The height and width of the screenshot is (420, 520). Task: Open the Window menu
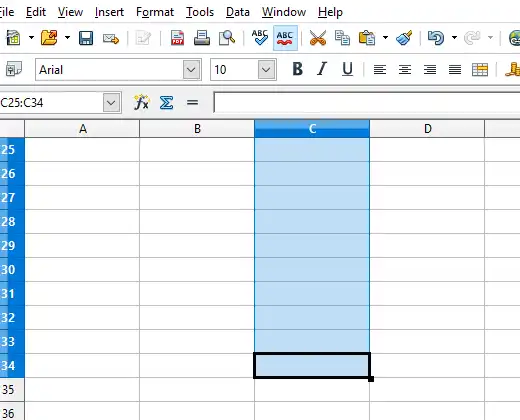coord(284,12)
